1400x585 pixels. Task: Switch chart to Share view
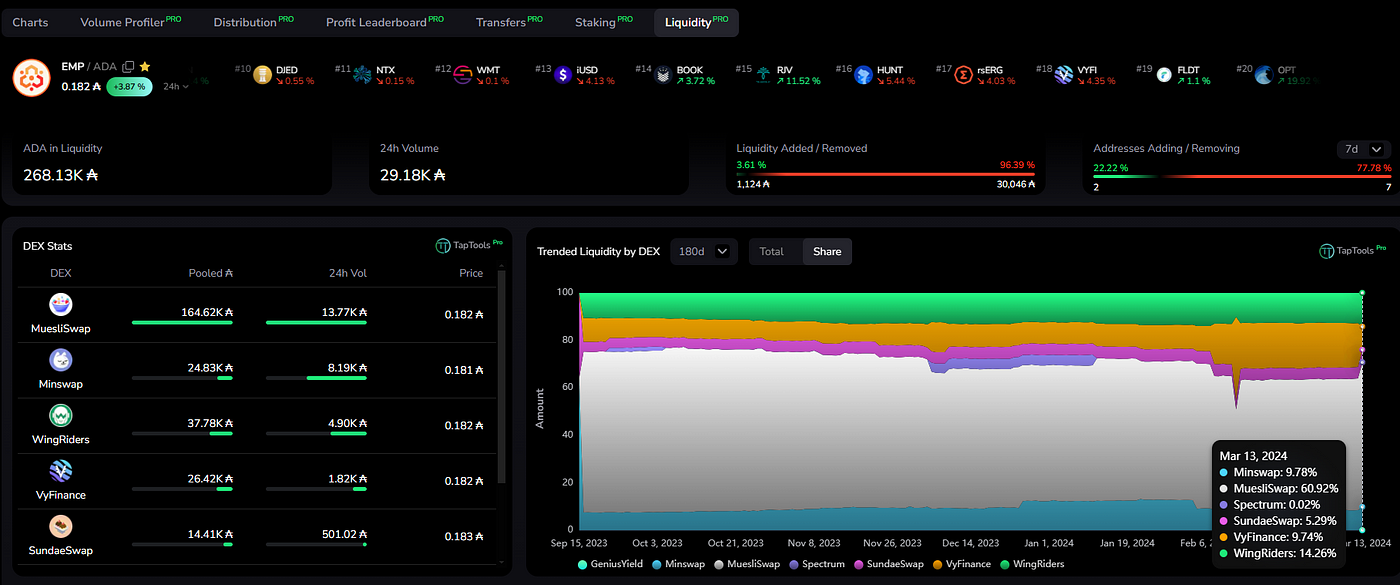[827, 251]
